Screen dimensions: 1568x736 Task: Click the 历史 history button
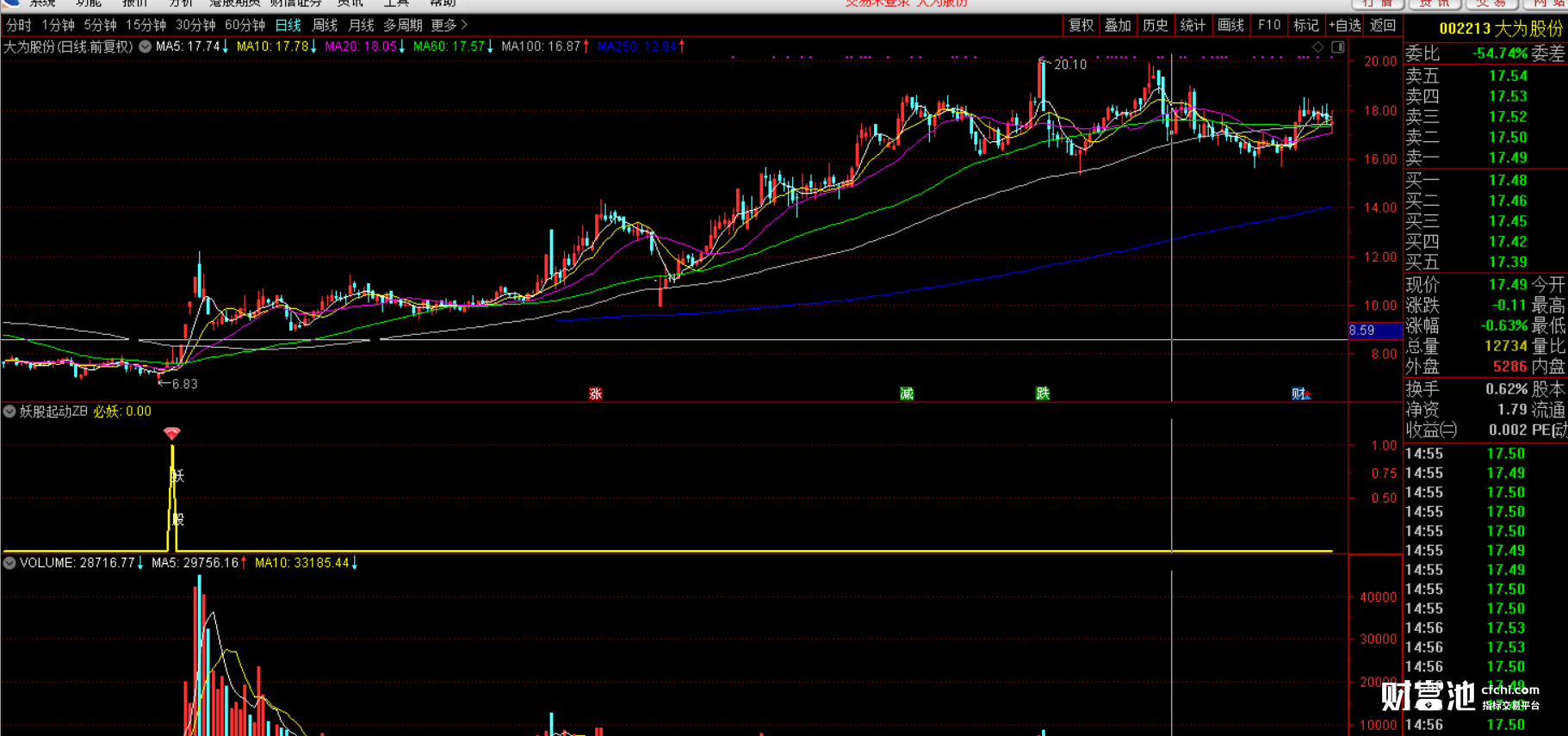click(x=1156, y=26)
